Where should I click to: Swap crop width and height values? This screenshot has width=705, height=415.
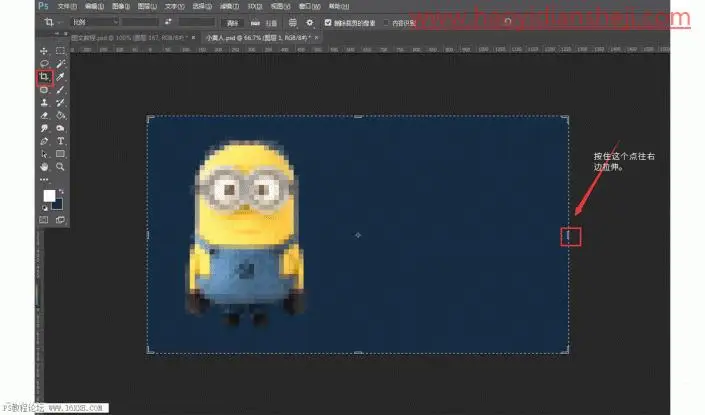168,22
